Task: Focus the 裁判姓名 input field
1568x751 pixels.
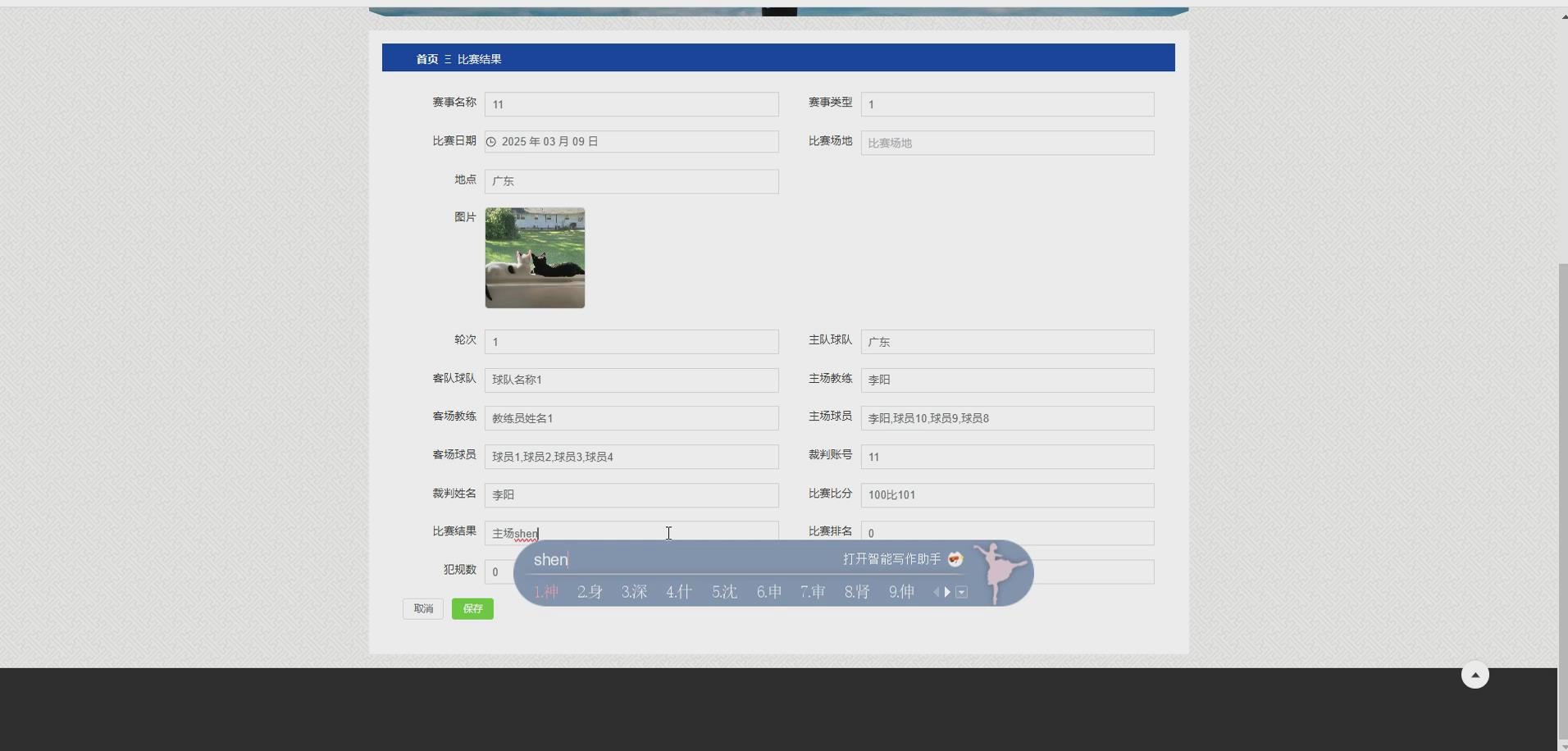Action: pos(631,494)
